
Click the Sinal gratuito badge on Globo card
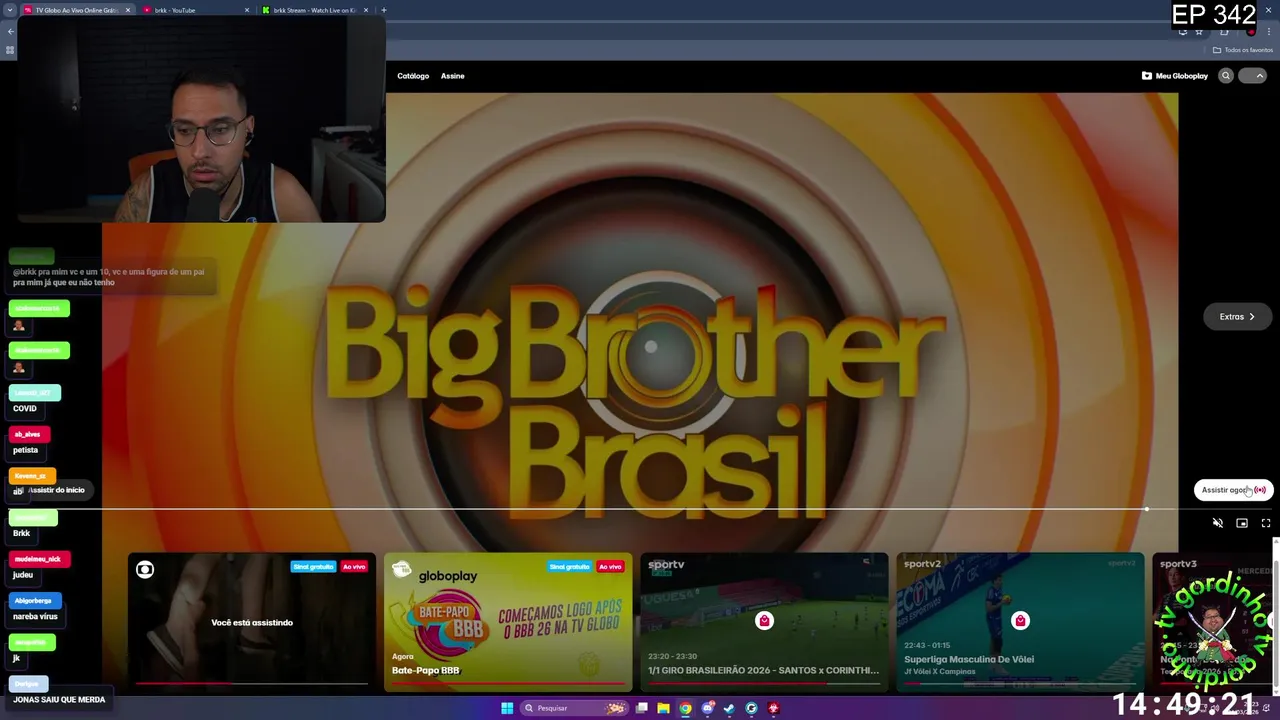click(x=313, y=566)
